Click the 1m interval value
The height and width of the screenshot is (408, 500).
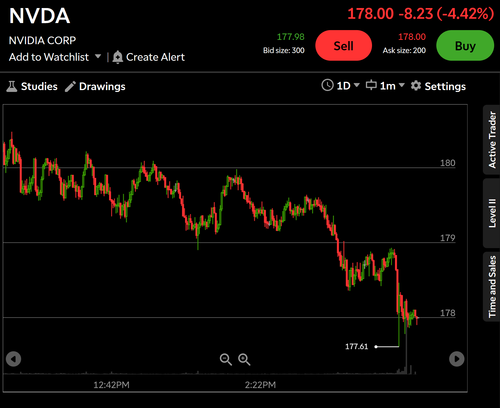click(x=388, y=86)
